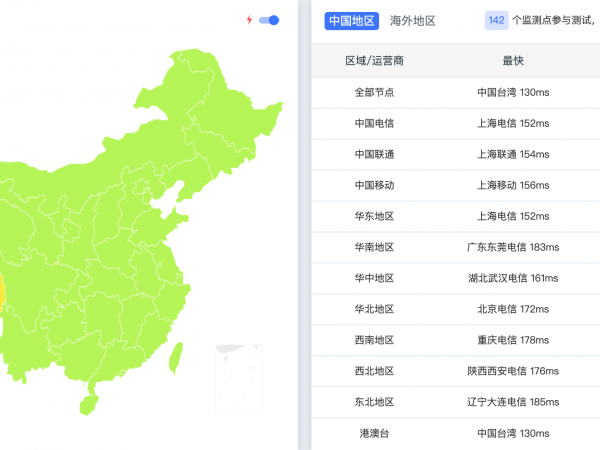Select the 华南地区 row
This screenshot has width=600, height=450.
coord(375,247)
